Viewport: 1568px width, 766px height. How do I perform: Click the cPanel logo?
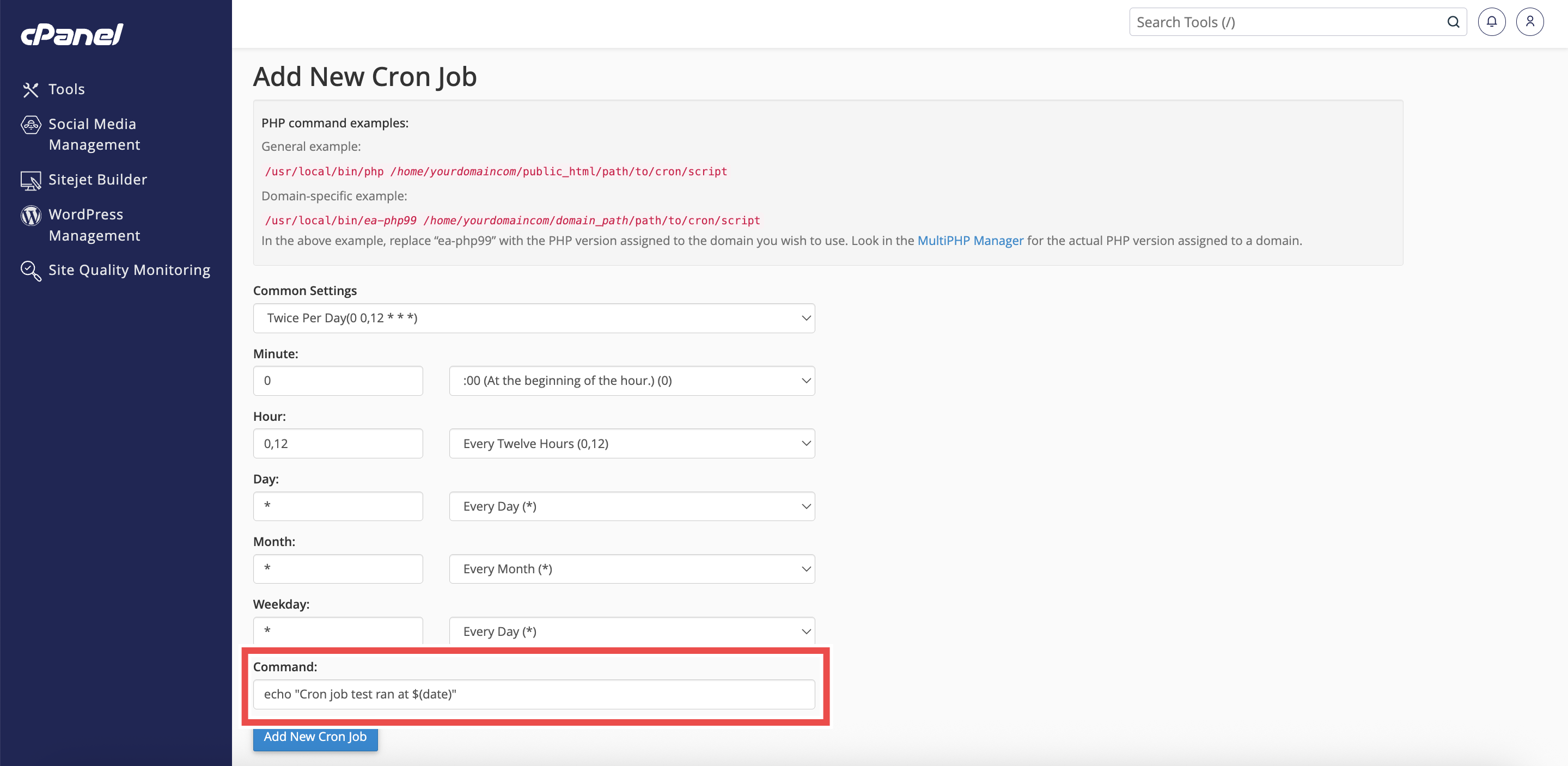[x=72, y=35]
